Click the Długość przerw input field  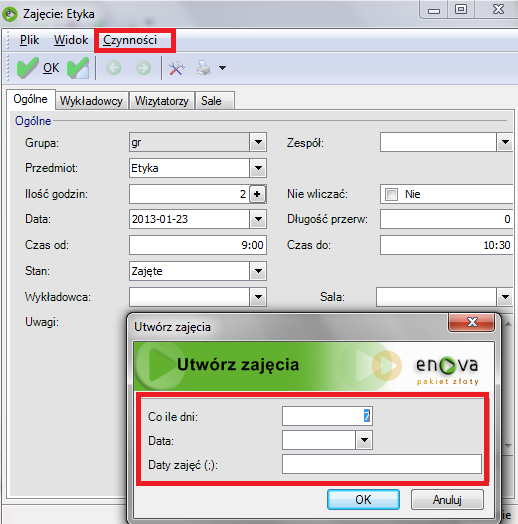tap(446, 219)
